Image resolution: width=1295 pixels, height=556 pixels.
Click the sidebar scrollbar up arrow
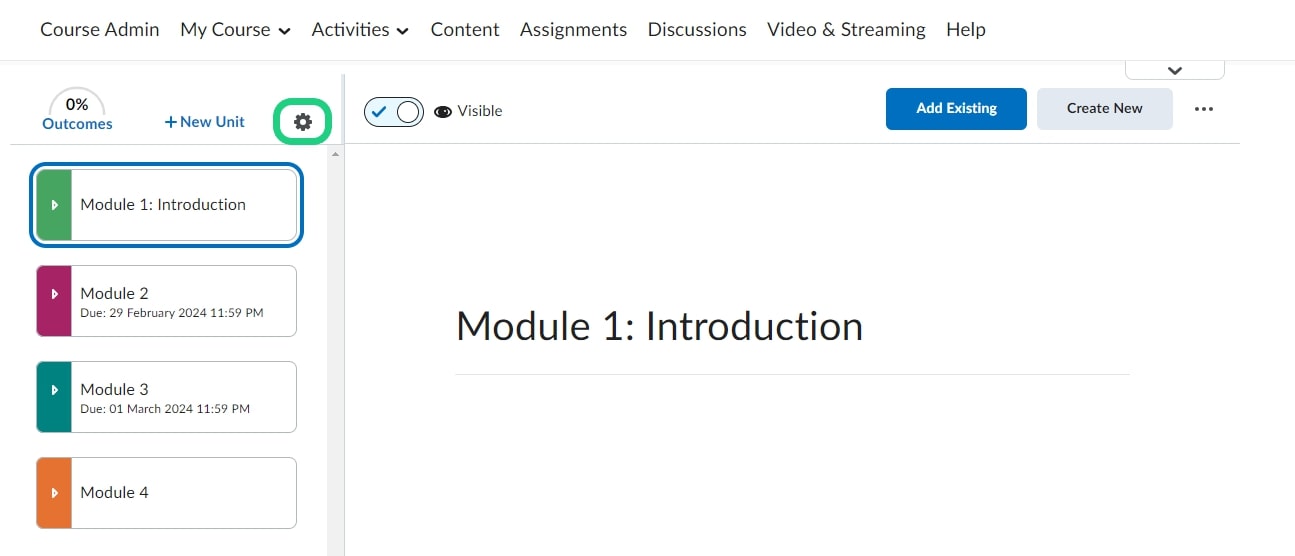coord(335,154)
